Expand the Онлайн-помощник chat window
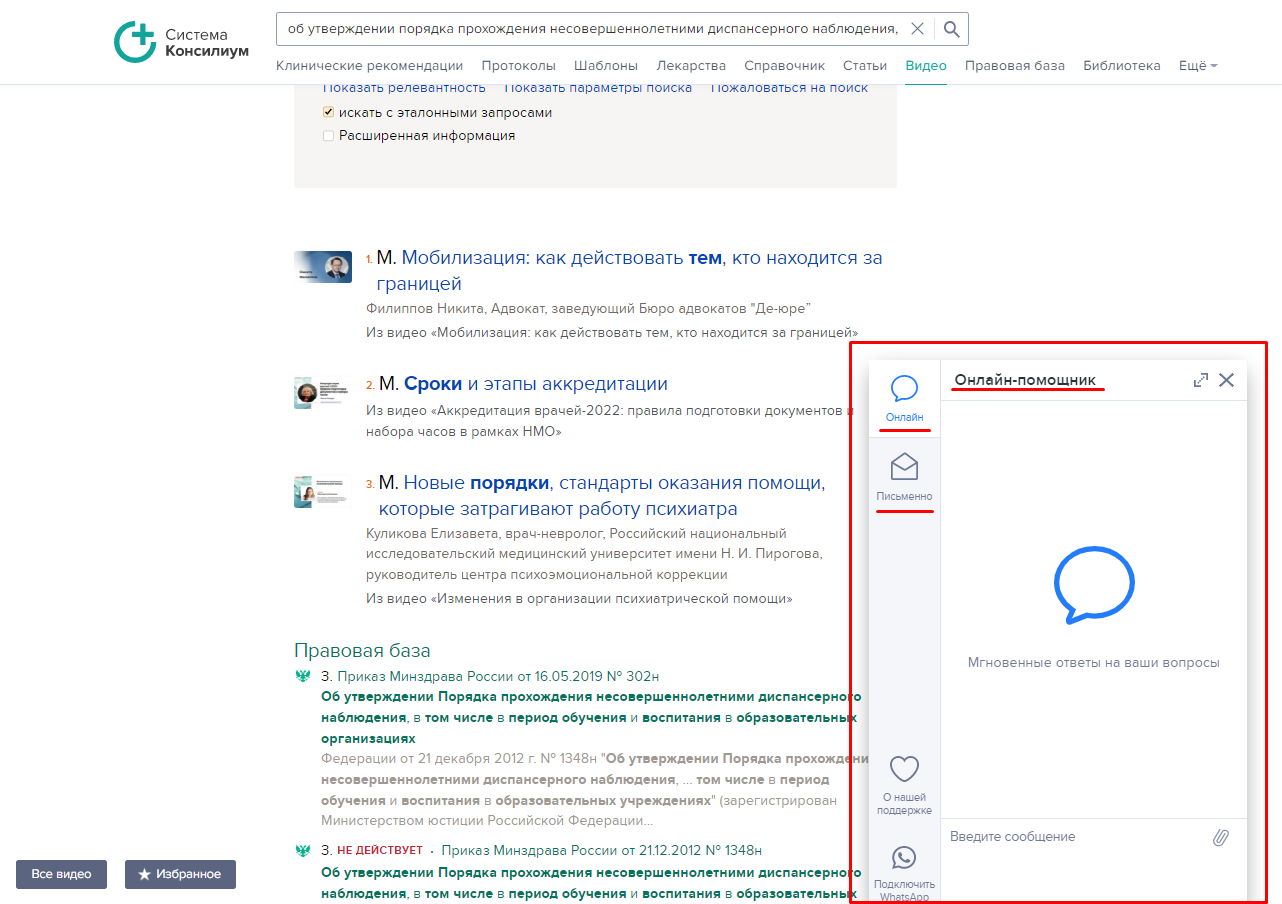Screen dimensions: 1282x904 tap(1200, 380)
